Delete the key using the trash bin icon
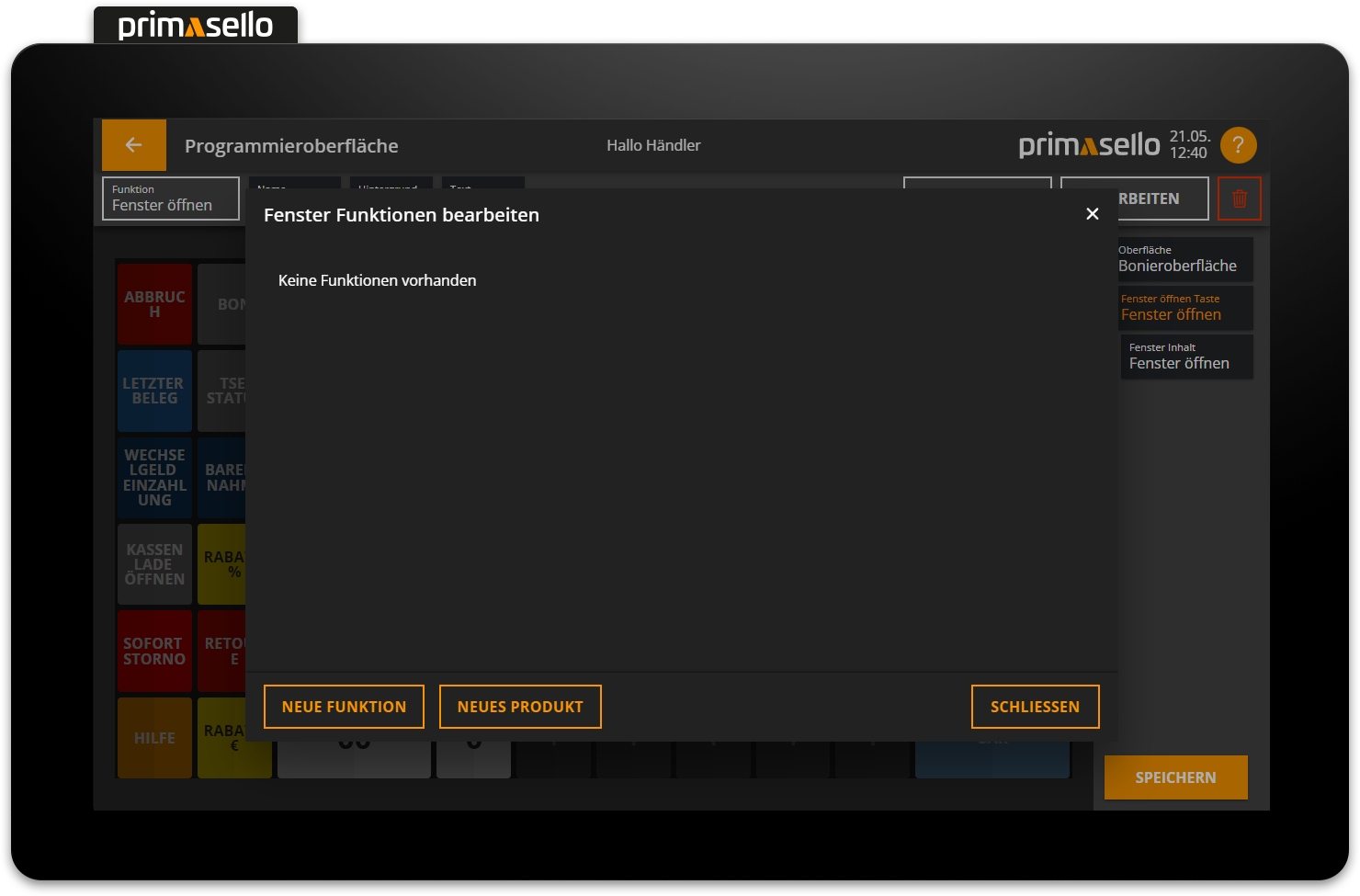This screenshot has width=1360, height=896. click(1240, 198)
